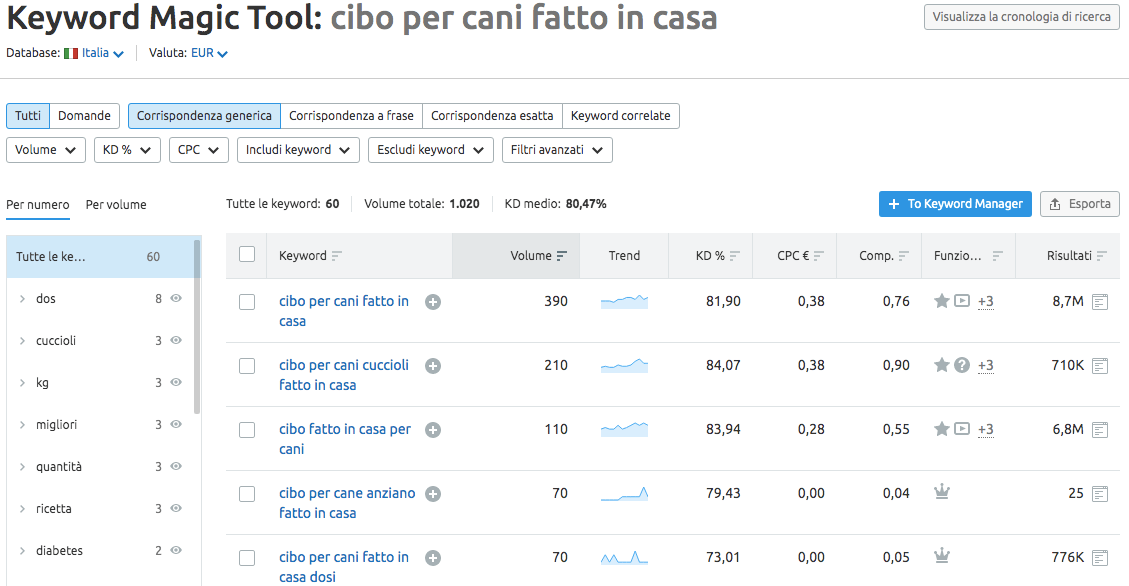Viewport: 1129px width, 586px height.
Task: Click the keyword groups sidebar scrollbar
Action: [x=197, y=328]
